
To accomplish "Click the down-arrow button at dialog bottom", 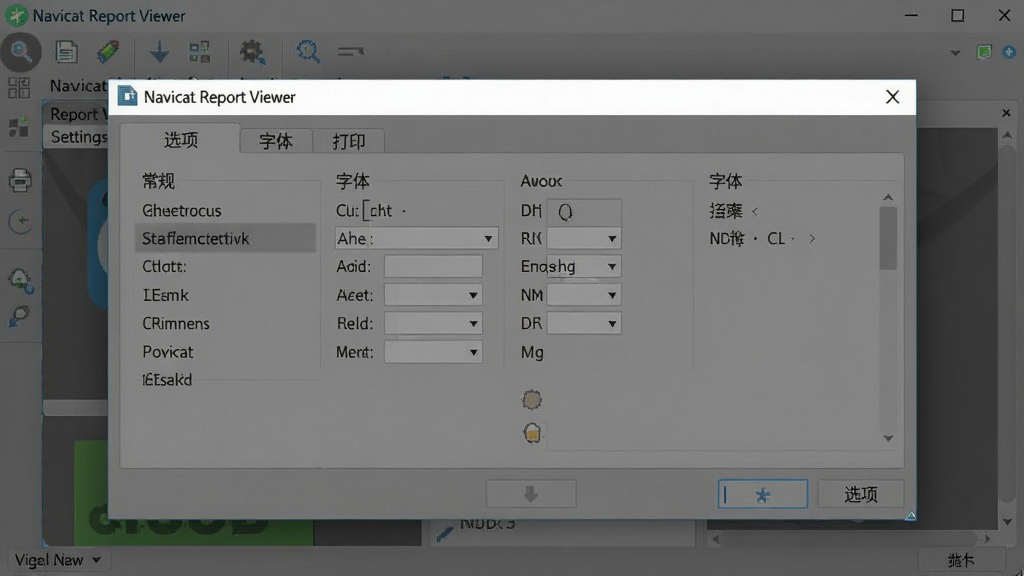I will pos(531,494).
